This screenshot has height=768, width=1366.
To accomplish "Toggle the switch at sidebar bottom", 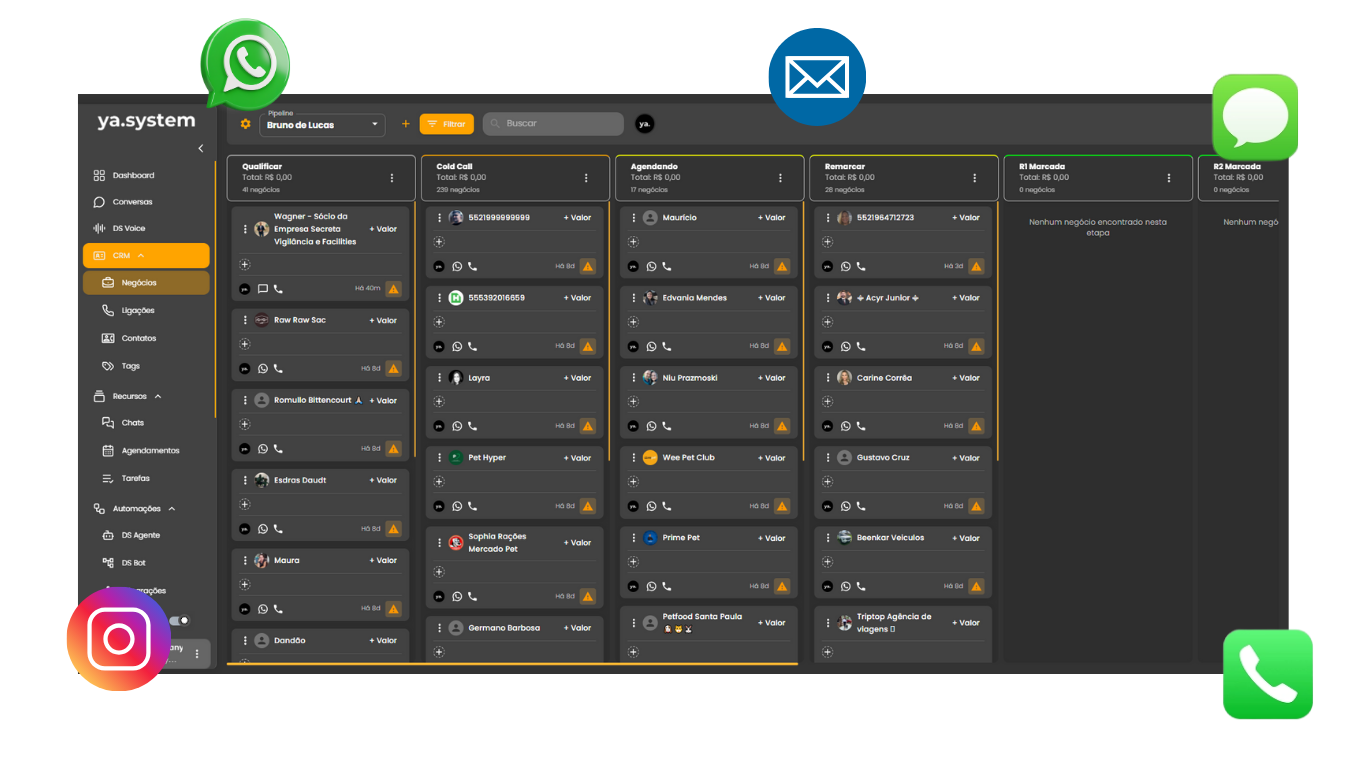I will [x=180, y=621].
